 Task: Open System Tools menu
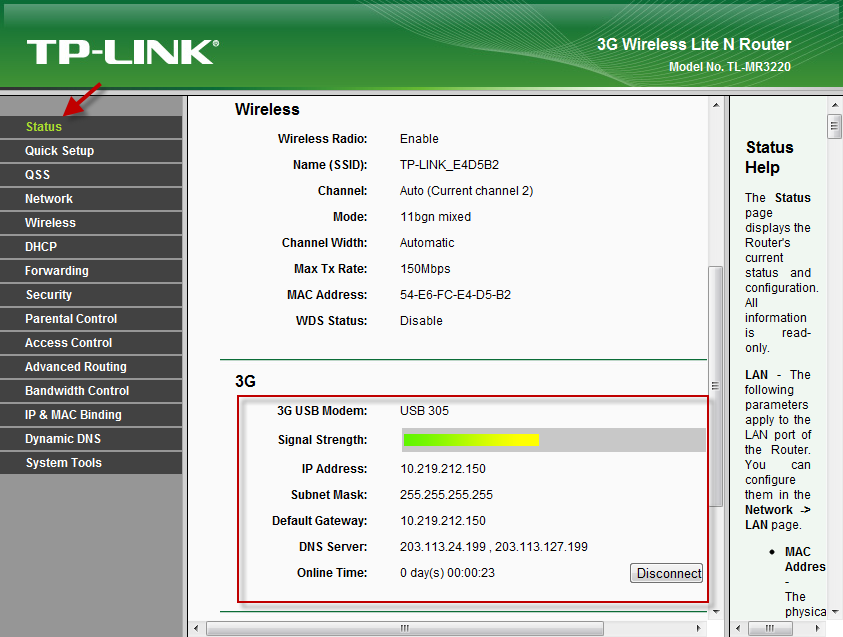tap(91, 463)
